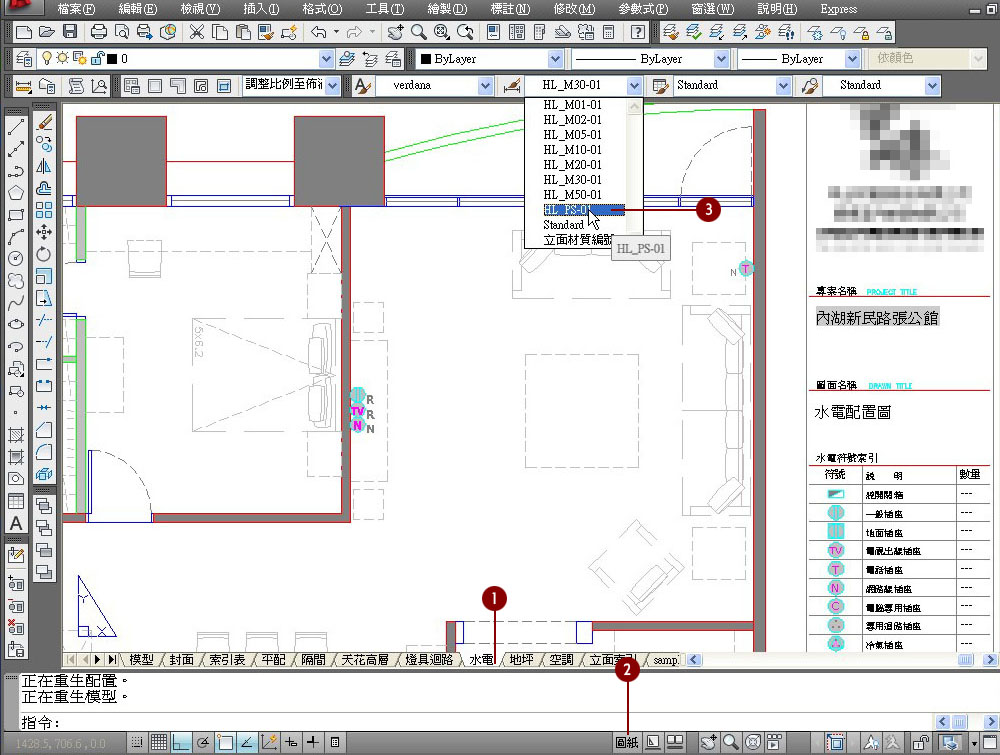
Task: Toggle Ortho mode in the status bar
Action: (x=182, y=742)
